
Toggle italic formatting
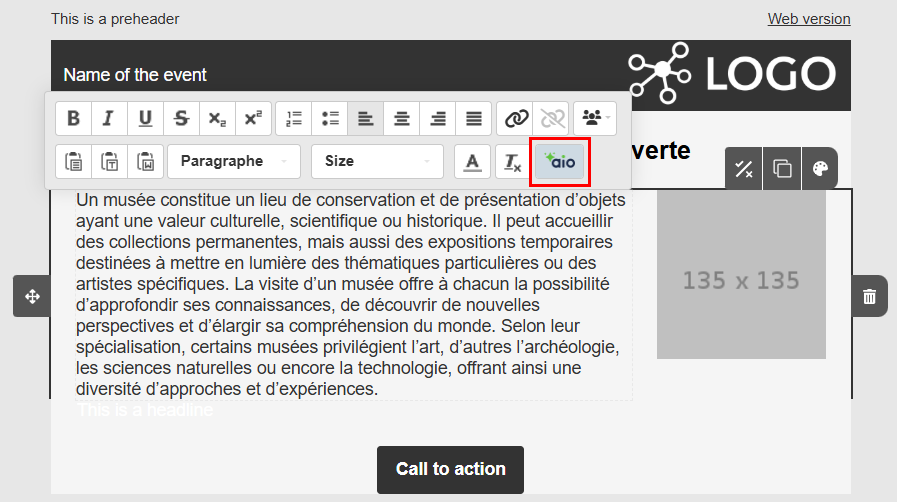tap(109, 118)
